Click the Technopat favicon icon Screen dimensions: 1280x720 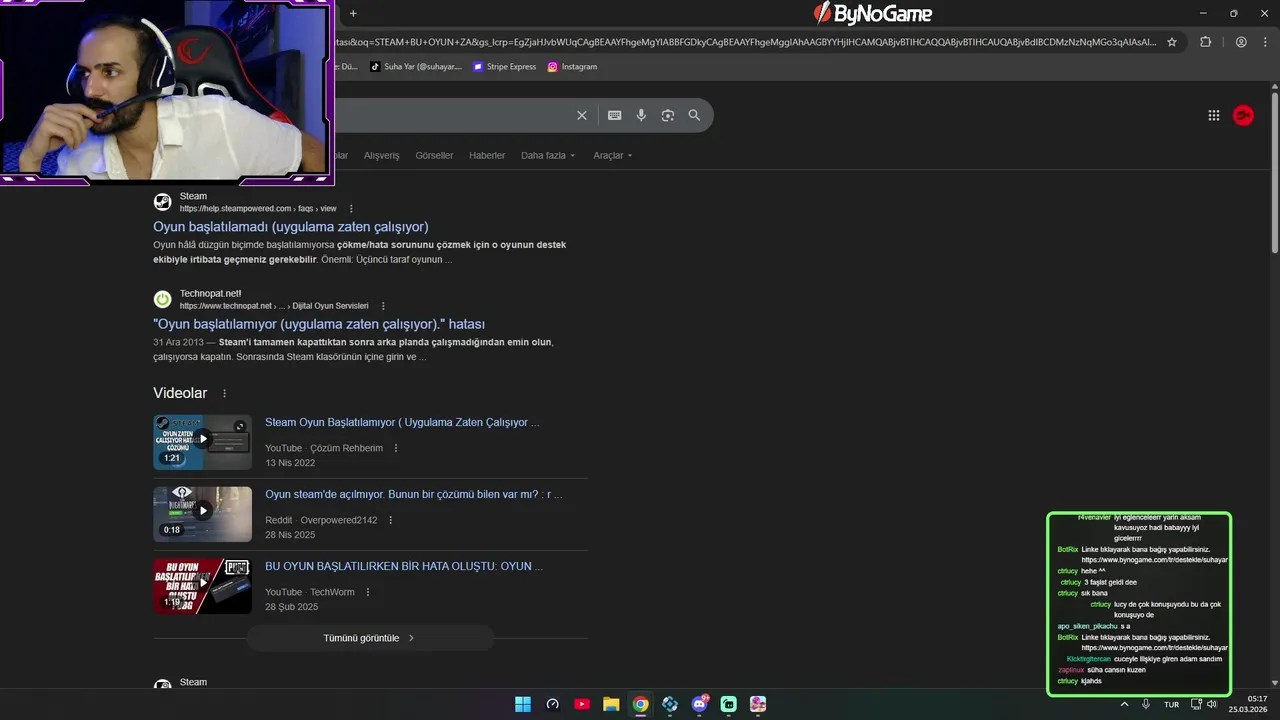pyautogui.click(x=162, y=299)
